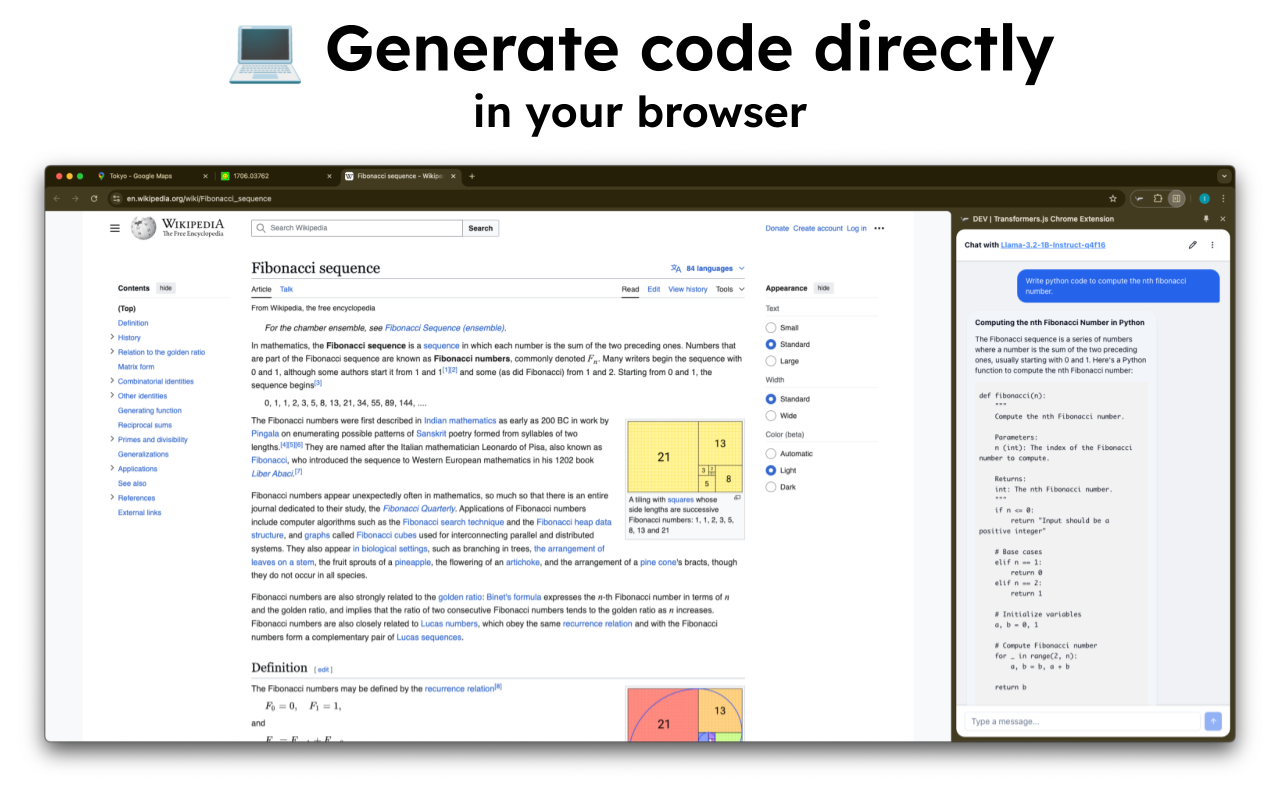Choose the Wide width setting
The height and width of the screenshot is (800, 1280).
(x=771, y=416)
